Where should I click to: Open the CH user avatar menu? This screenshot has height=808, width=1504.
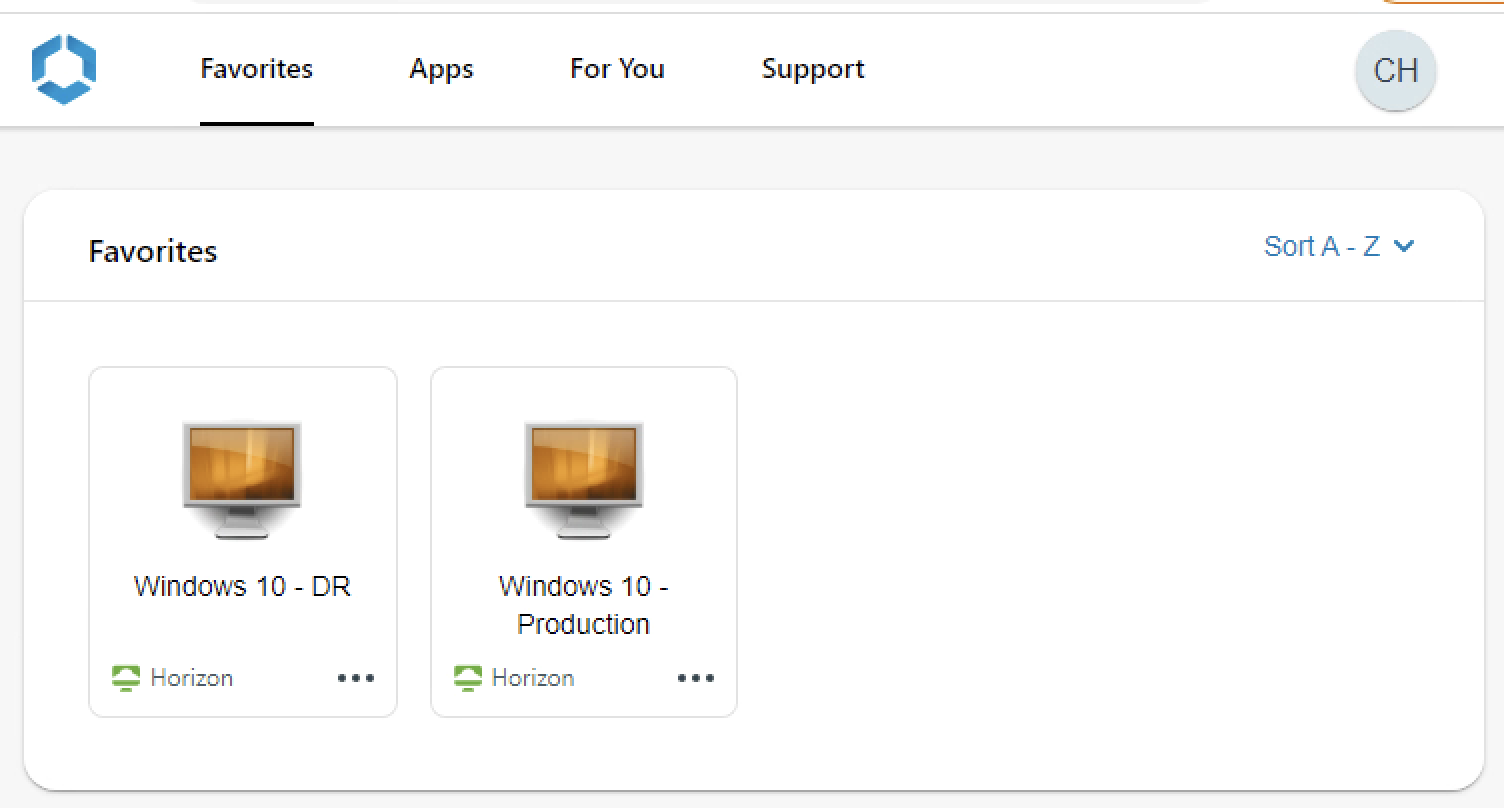[1395, 71]
